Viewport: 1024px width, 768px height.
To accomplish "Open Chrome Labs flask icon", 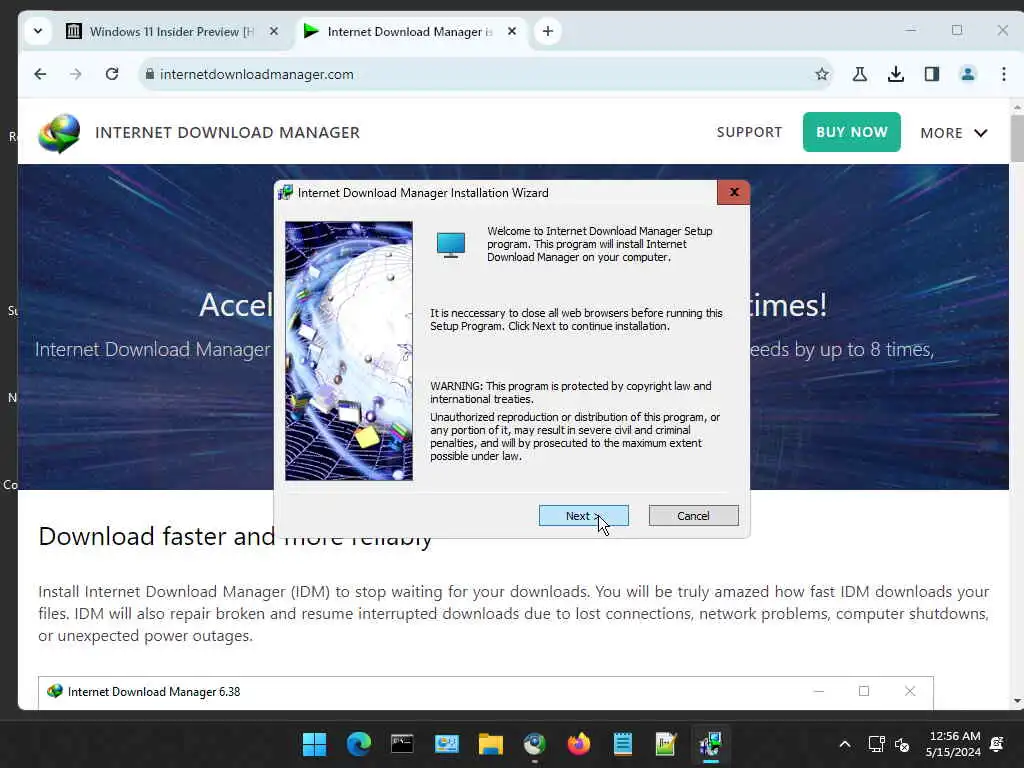I will [x=859, y=74].
